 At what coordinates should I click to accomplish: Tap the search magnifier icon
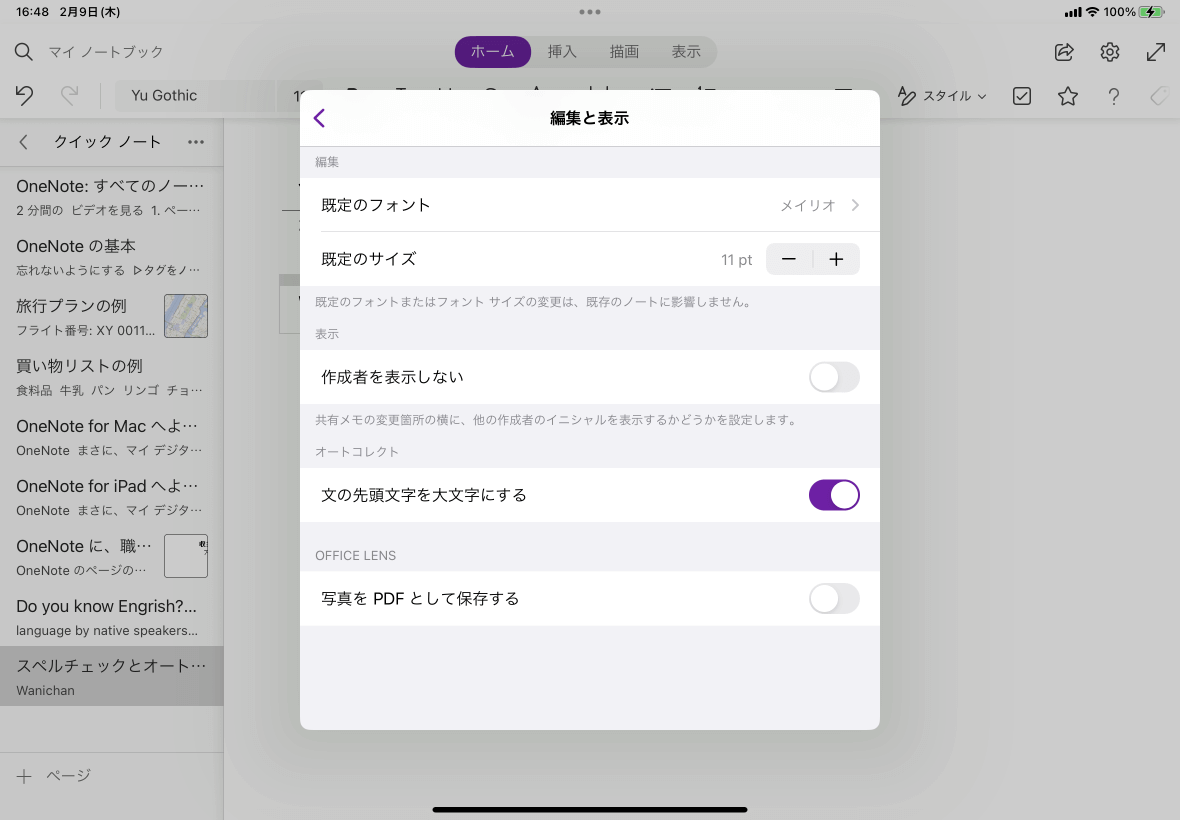tap(23, 52)
